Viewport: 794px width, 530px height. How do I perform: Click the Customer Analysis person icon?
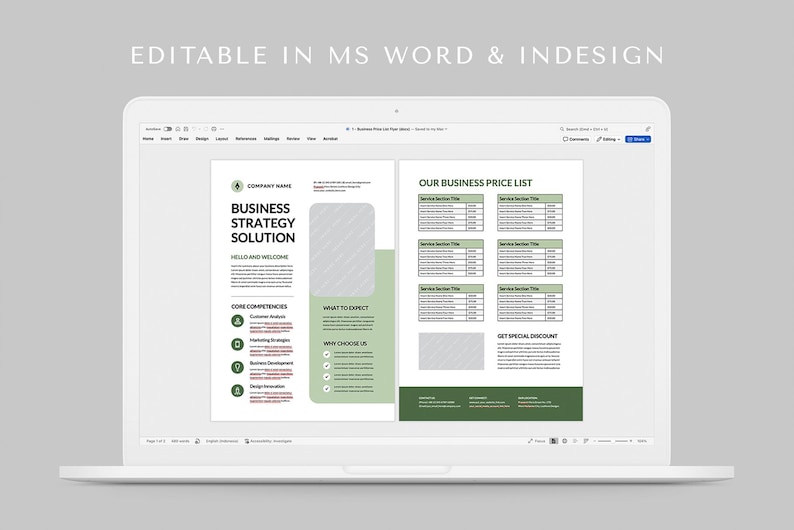click(x=237, y=321)
